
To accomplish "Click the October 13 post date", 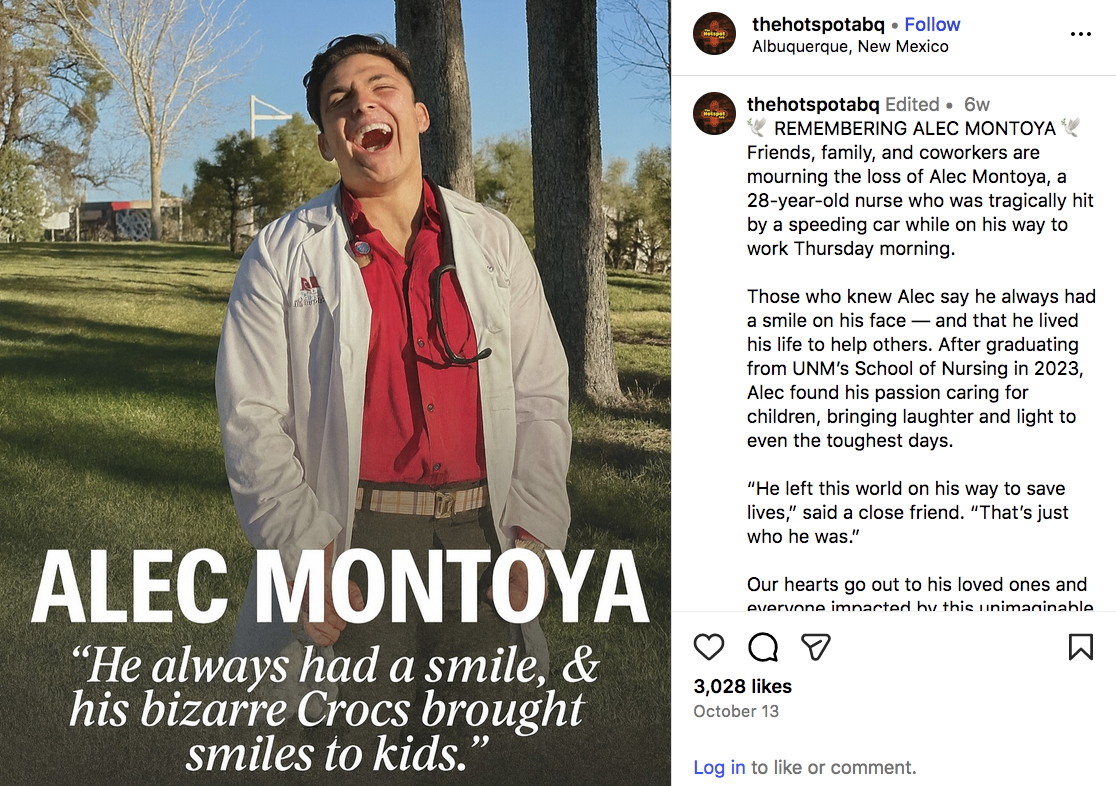I will [x=735, y=712].
